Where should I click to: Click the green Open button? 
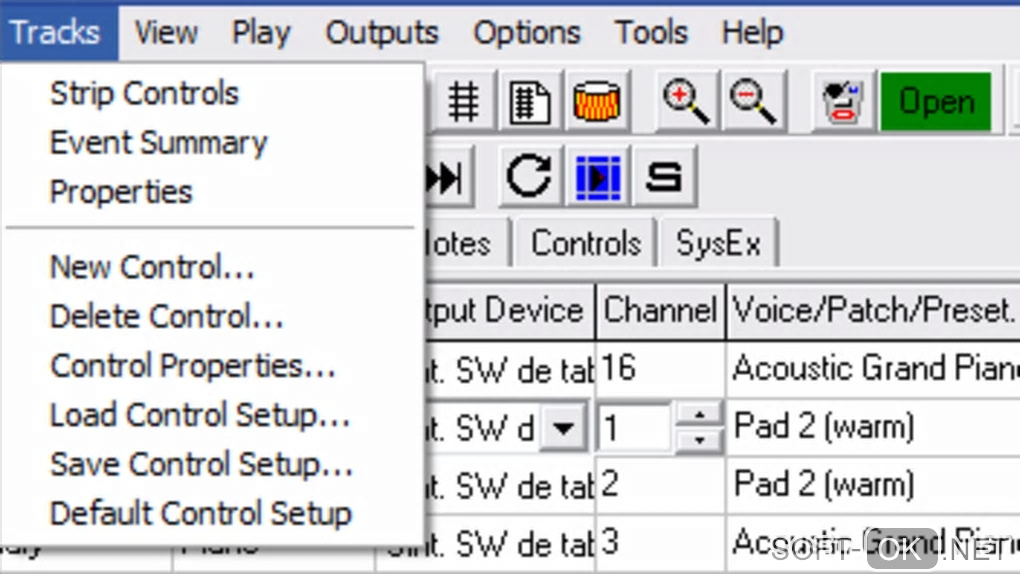click(x=936, y=102)
